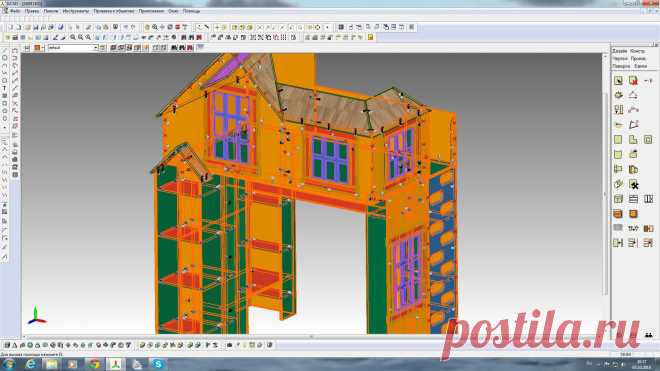Toggle the pressed shading mode button in layer toolbar
The width and height of the screenshot is (660, 371).
click(x=129, y=48)
